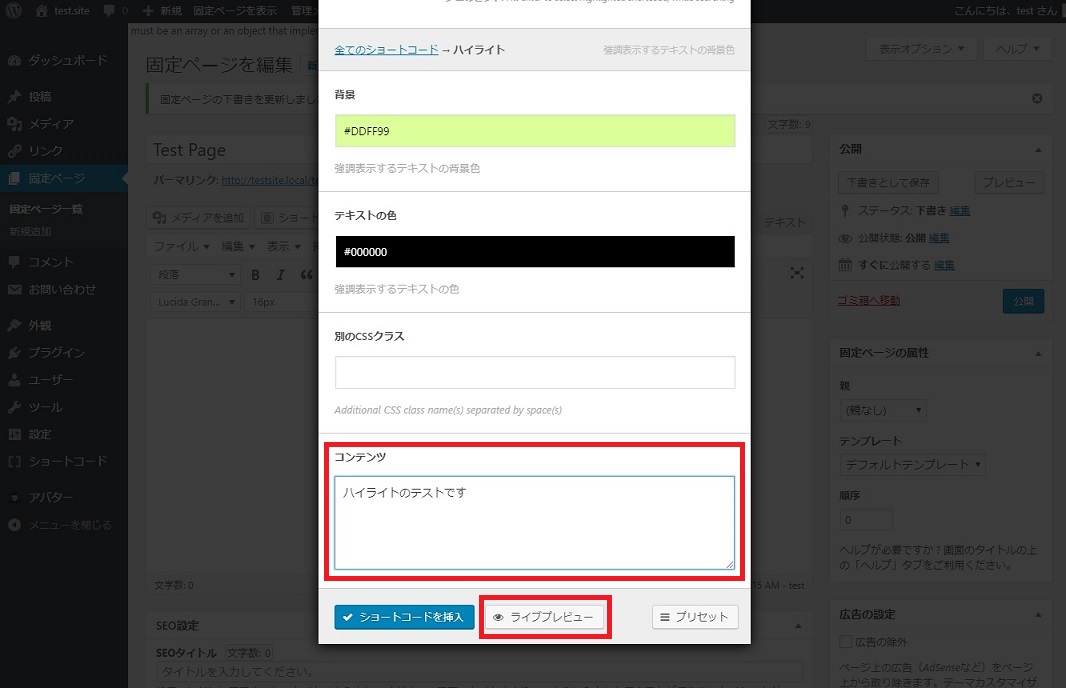
Task: Open the テンプレート dropdown
Action: 913,465
